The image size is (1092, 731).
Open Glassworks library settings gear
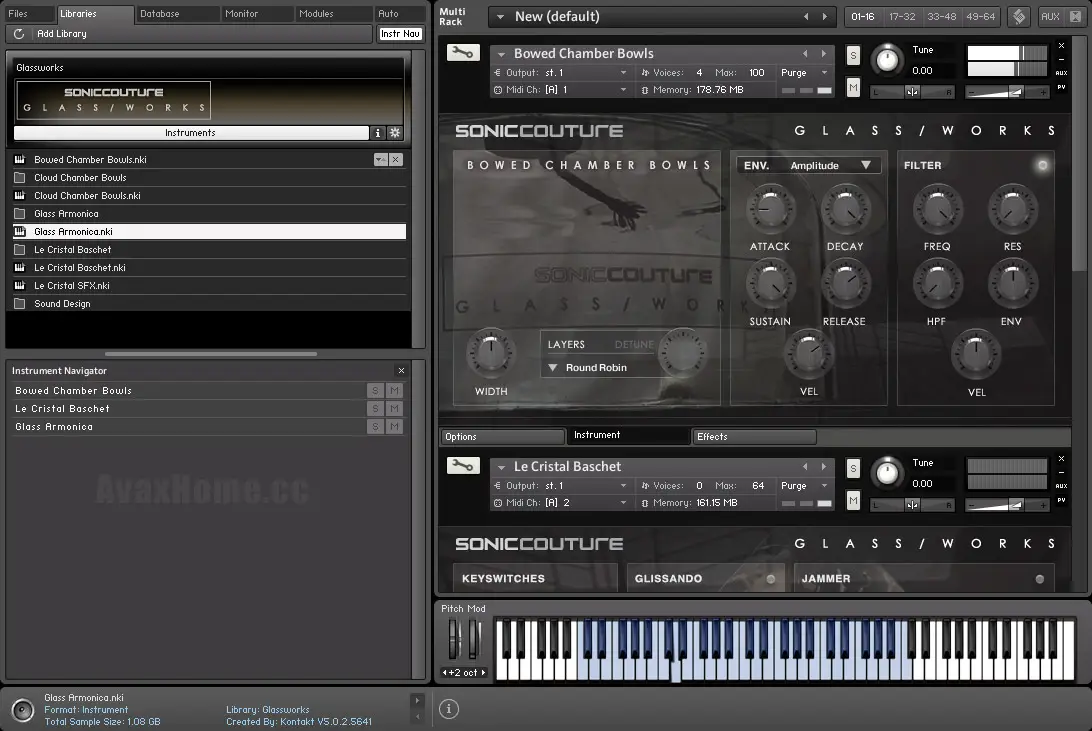395,132
